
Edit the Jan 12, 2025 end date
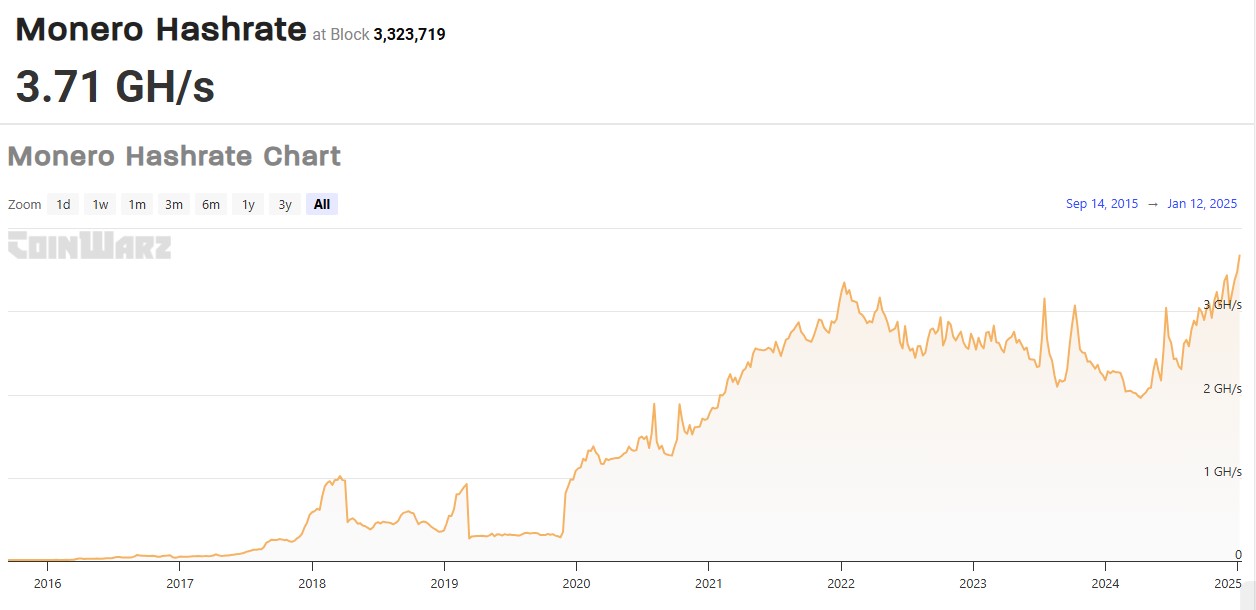coord(1202,204)
